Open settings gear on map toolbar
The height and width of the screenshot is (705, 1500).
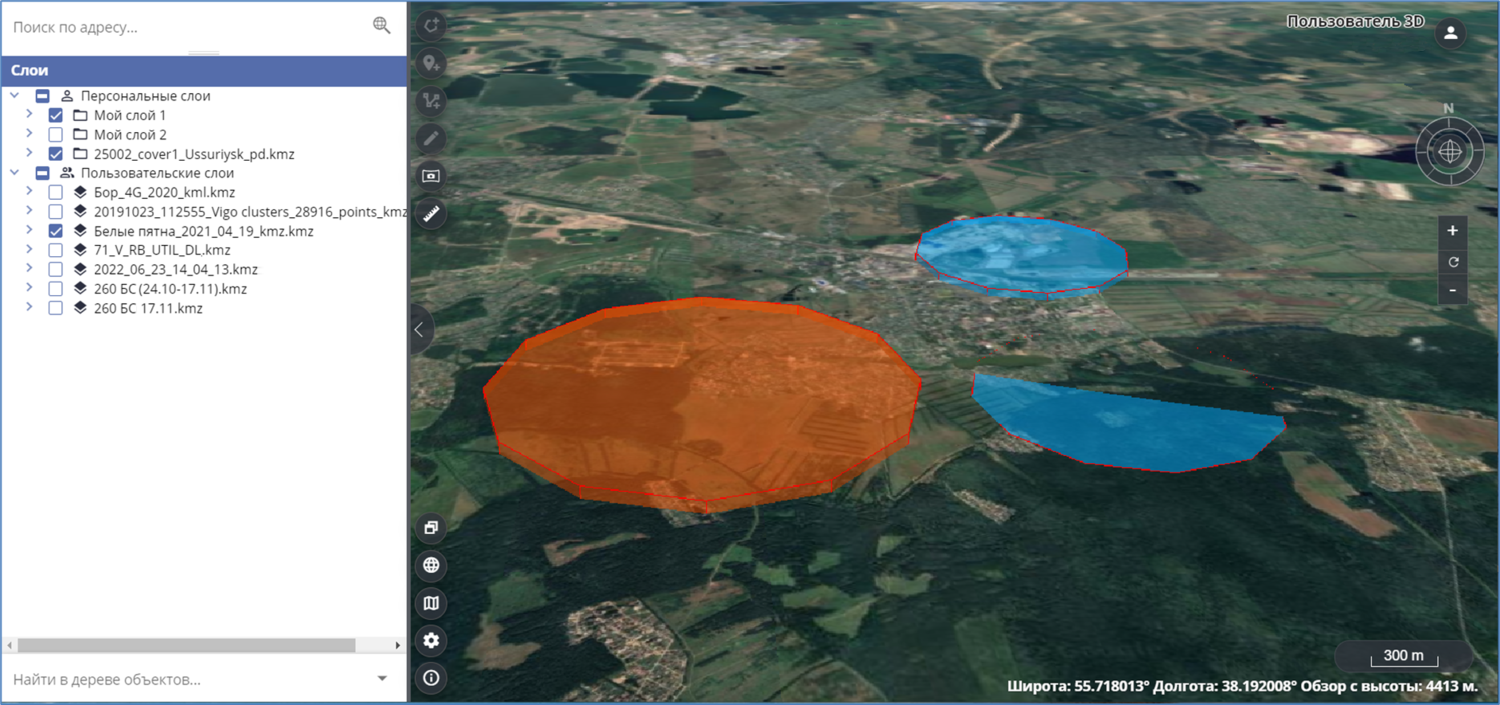click(x=431, y=641)
